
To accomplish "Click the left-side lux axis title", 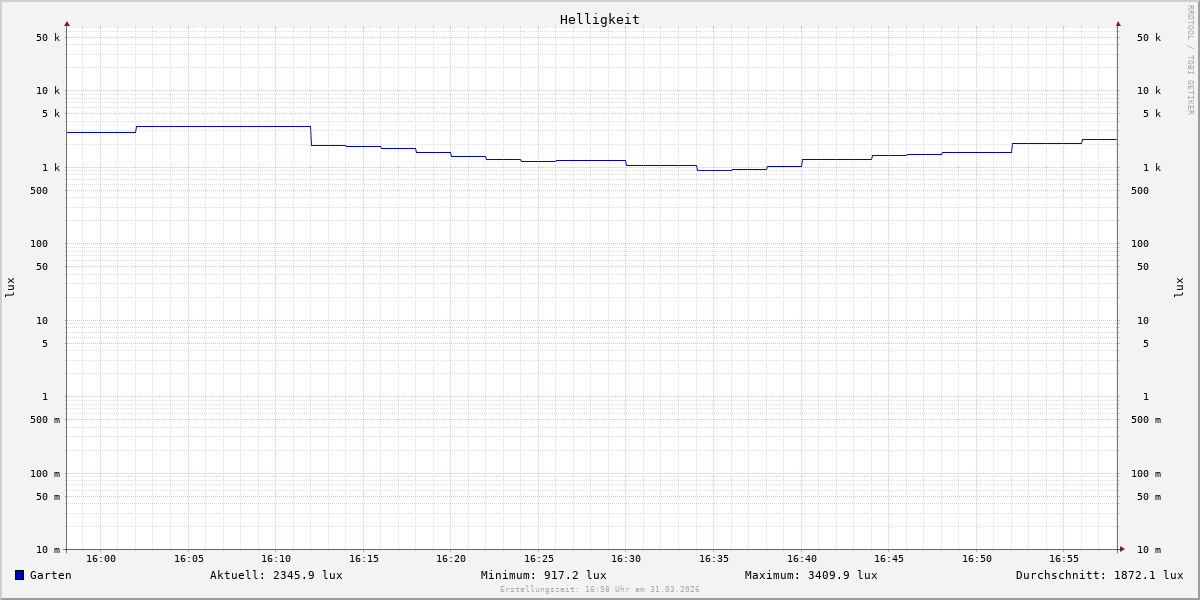I will [x=10, y=287].
